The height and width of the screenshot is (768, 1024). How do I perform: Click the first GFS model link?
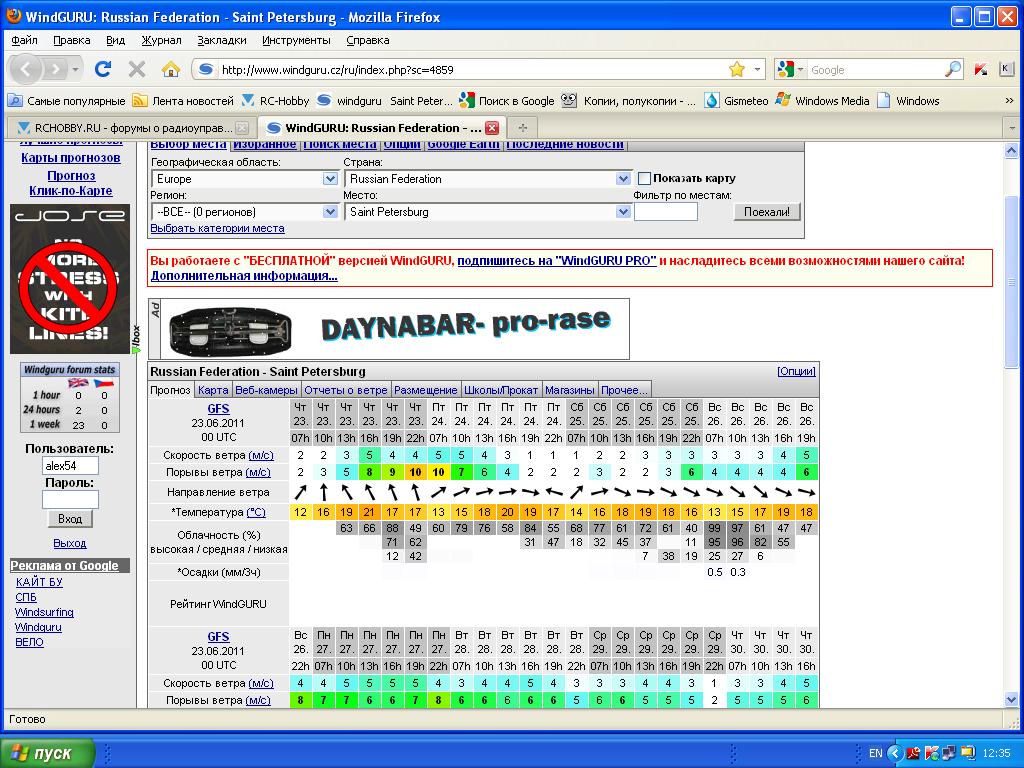[218, 408]
